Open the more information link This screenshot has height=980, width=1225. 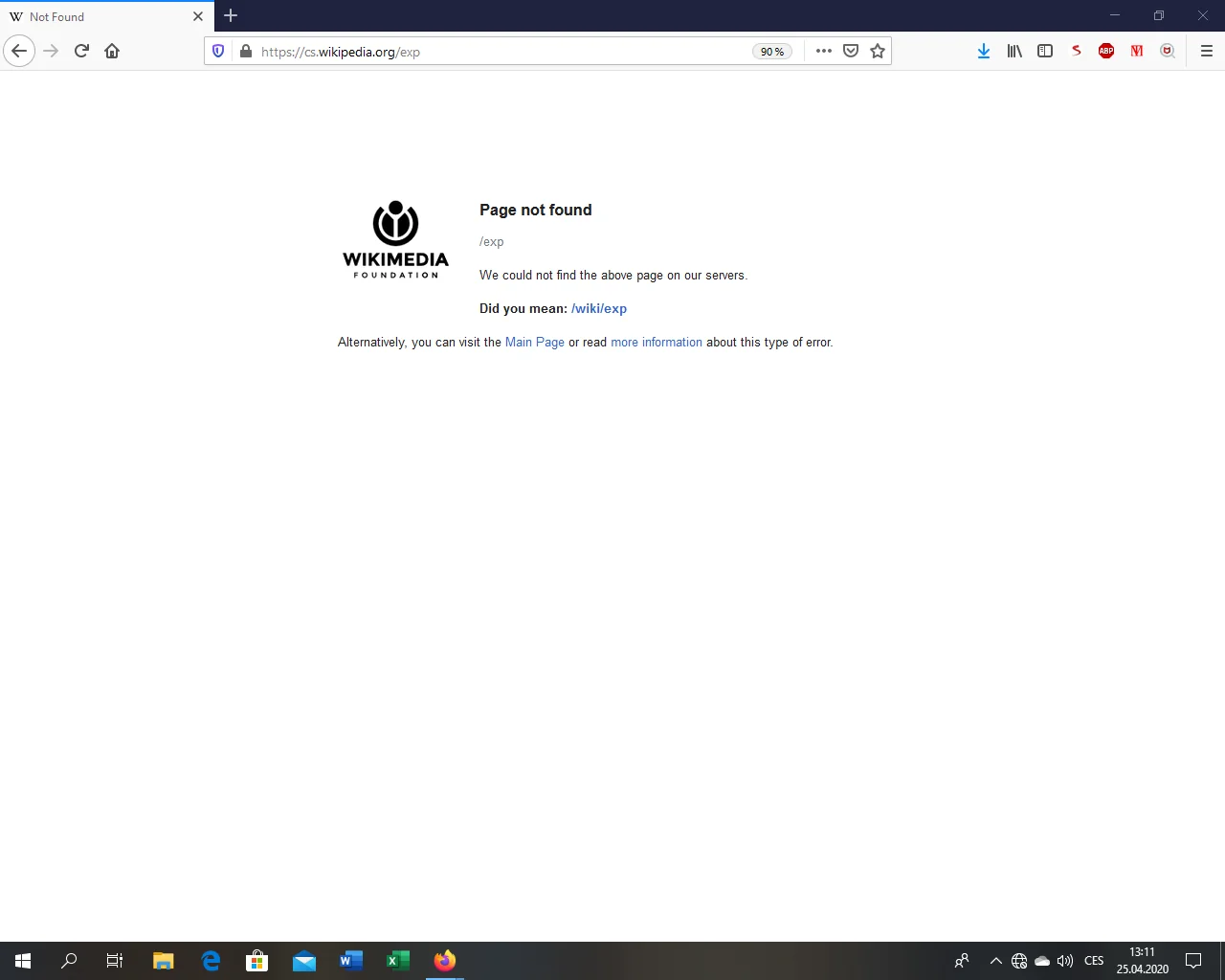point(657,342)
